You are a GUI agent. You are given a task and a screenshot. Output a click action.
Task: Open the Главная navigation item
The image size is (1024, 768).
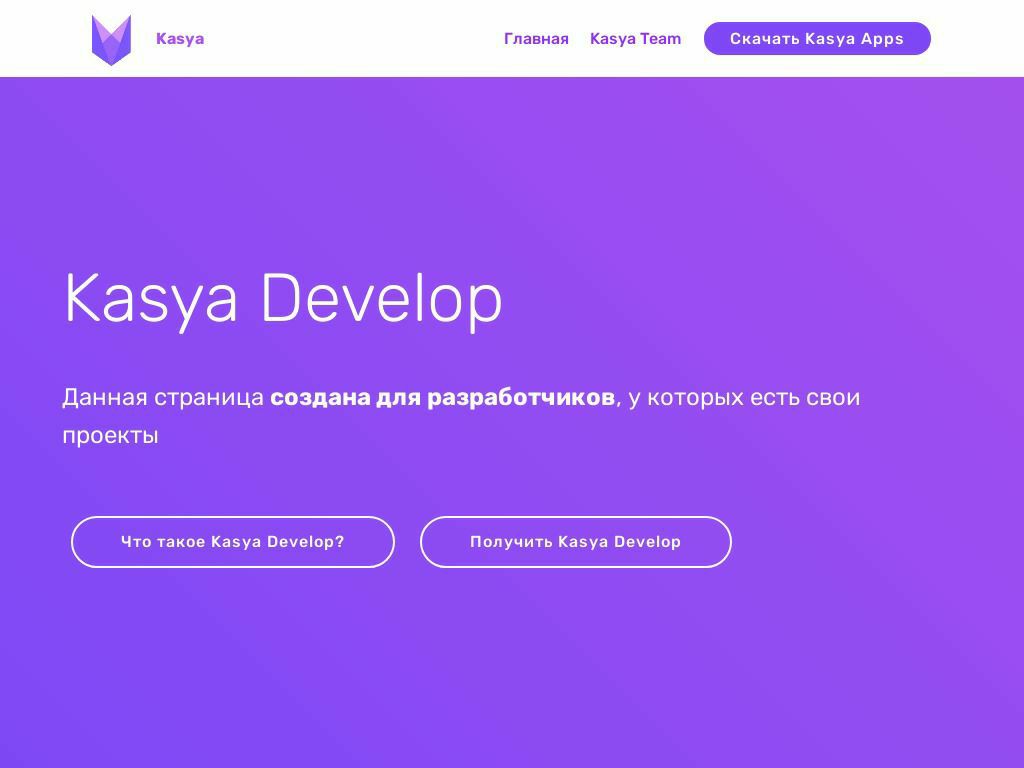(536, 39)
